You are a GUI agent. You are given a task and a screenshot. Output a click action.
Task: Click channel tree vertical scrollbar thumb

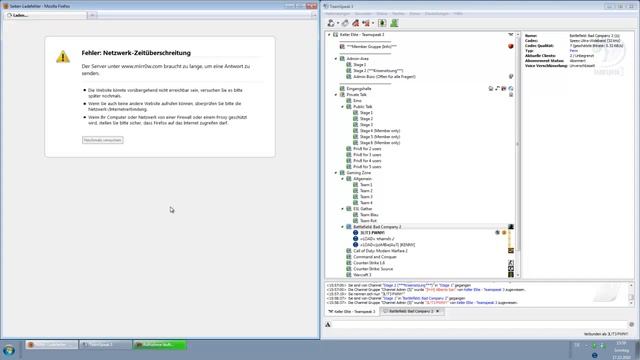(518, 144)
